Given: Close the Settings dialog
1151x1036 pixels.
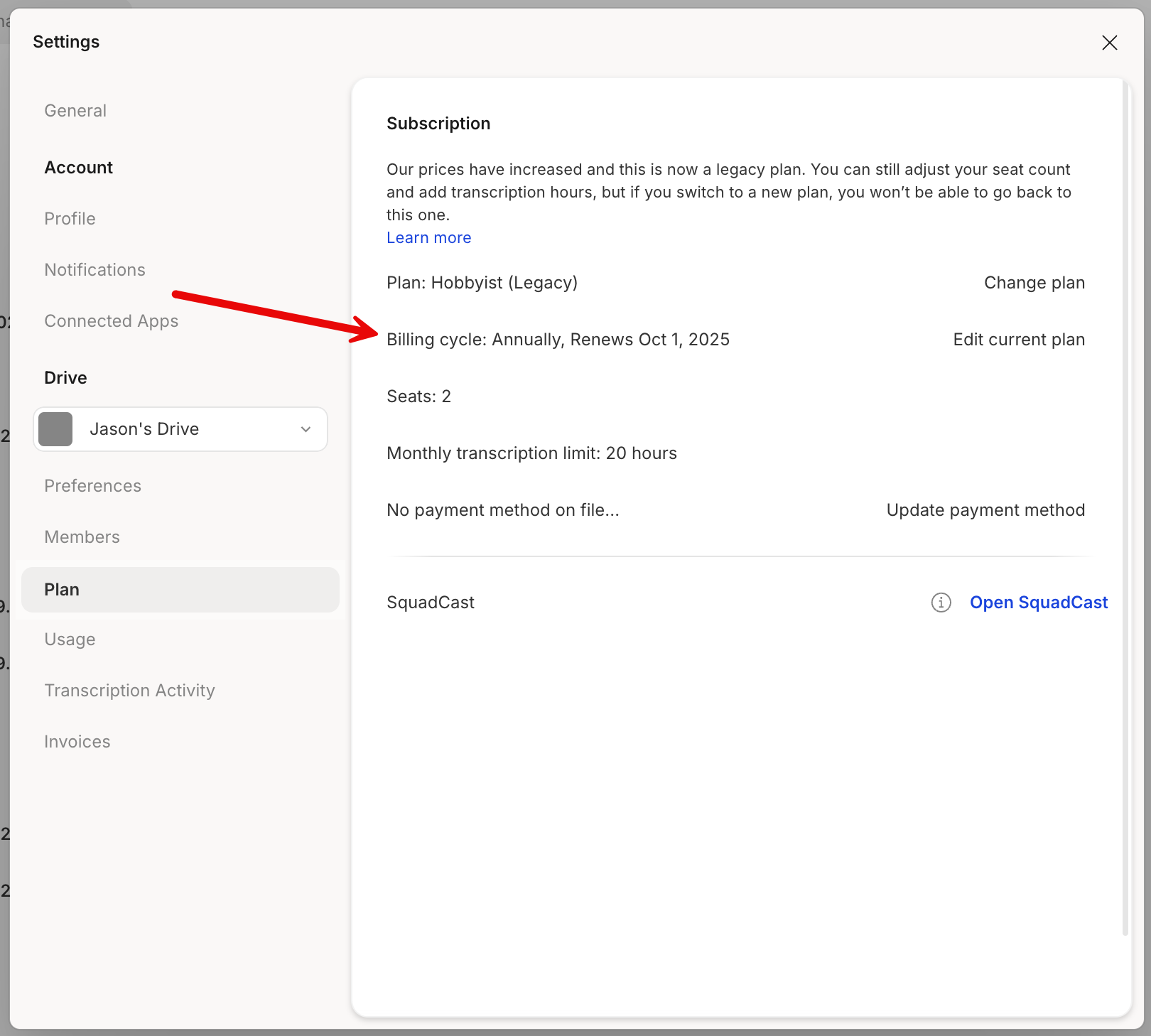Looking at the screenshot, I should 1109,43.
